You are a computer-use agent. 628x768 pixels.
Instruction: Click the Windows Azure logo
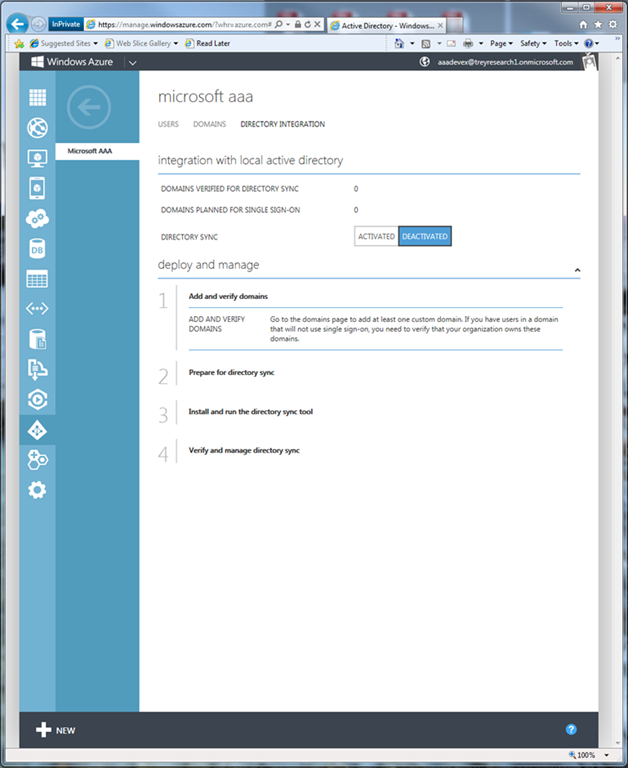click(72, 62)
